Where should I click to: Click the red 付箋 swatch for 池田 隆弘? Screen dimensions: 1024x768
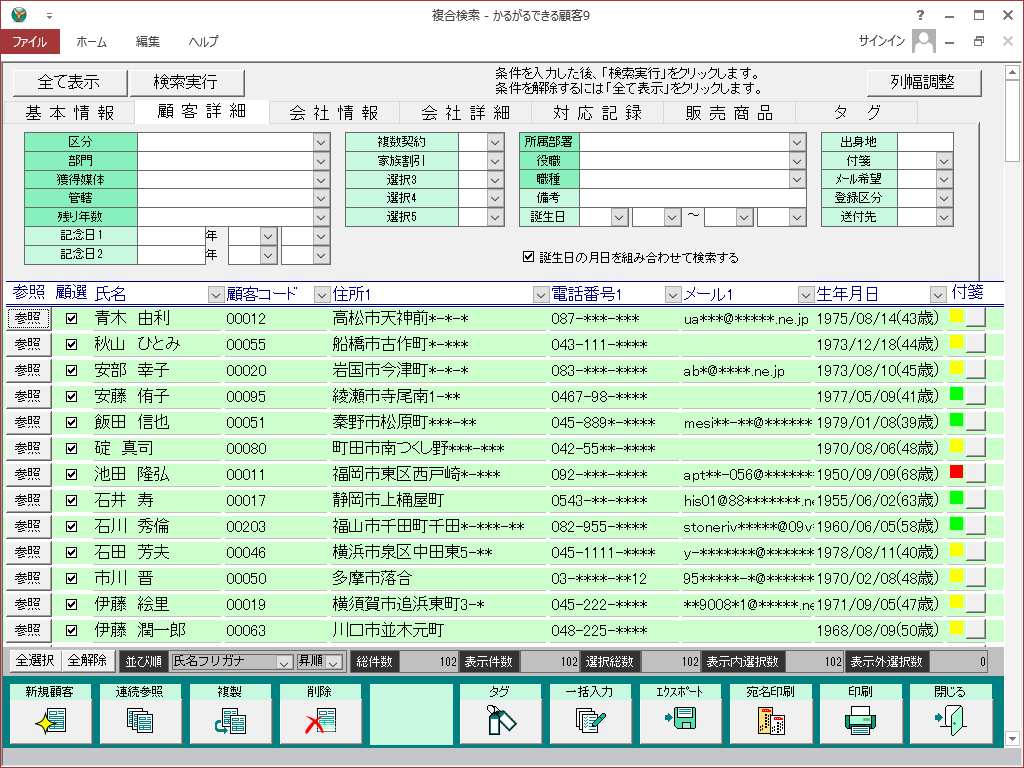[956, 472]
